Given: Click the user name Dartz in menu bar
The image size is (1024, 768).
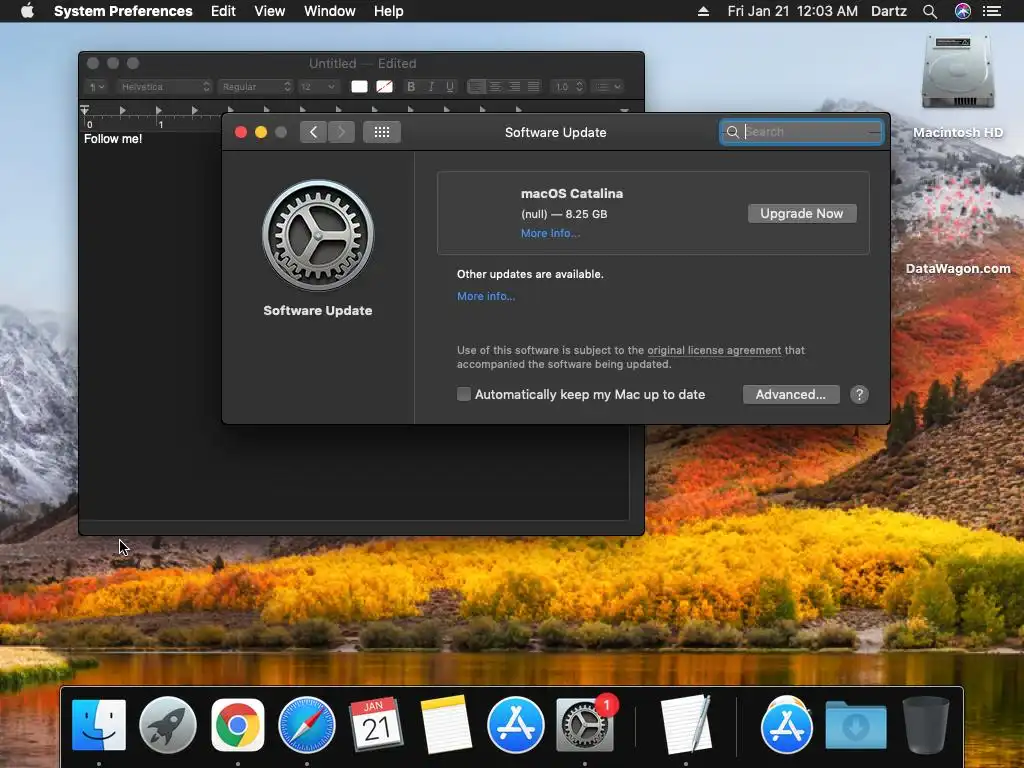Looking at the screenshot, I should point(888,11).
